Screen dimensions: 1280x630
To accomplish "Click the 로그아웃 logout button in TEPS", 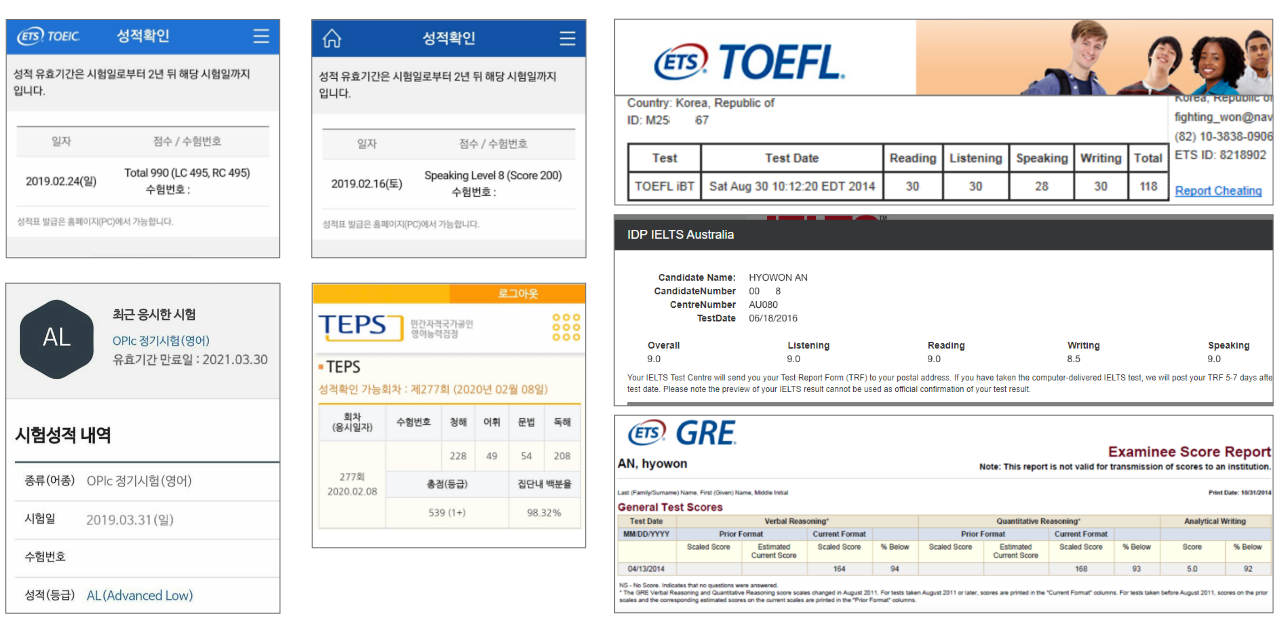I will point(518,293).
